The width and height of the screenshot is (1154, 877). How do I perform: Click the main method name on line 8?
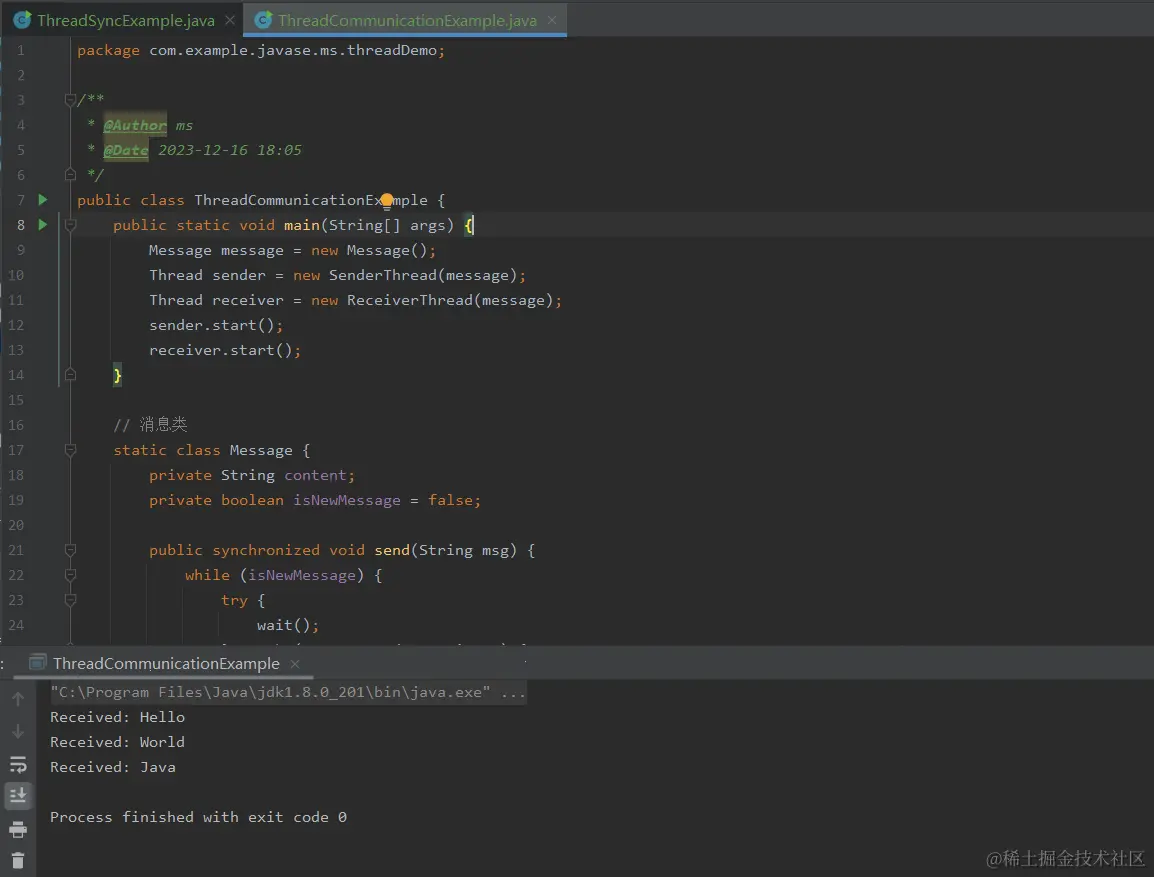pos(302,225)
